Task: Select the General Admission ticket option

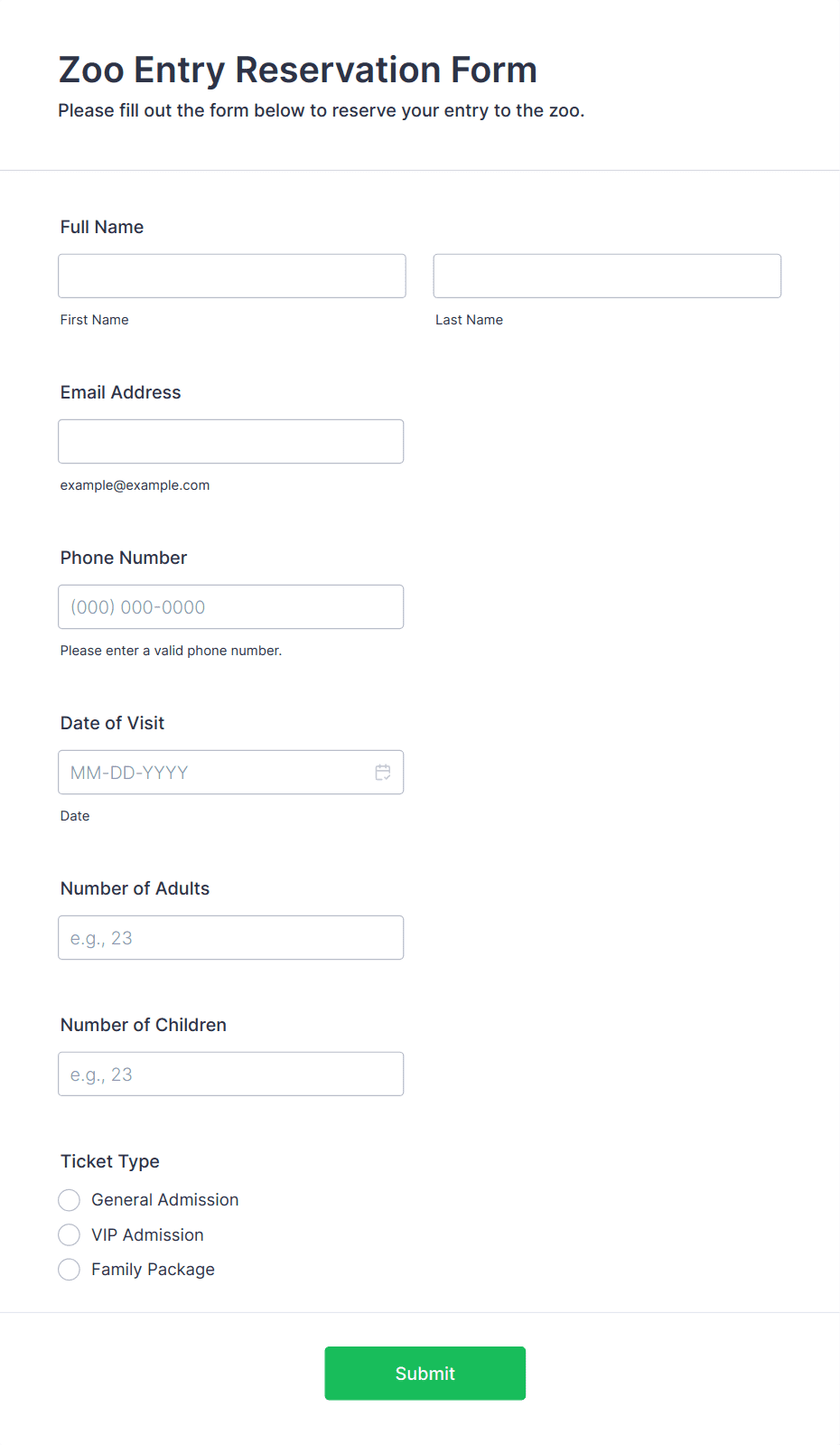Action: click(x=69, y=1200)
